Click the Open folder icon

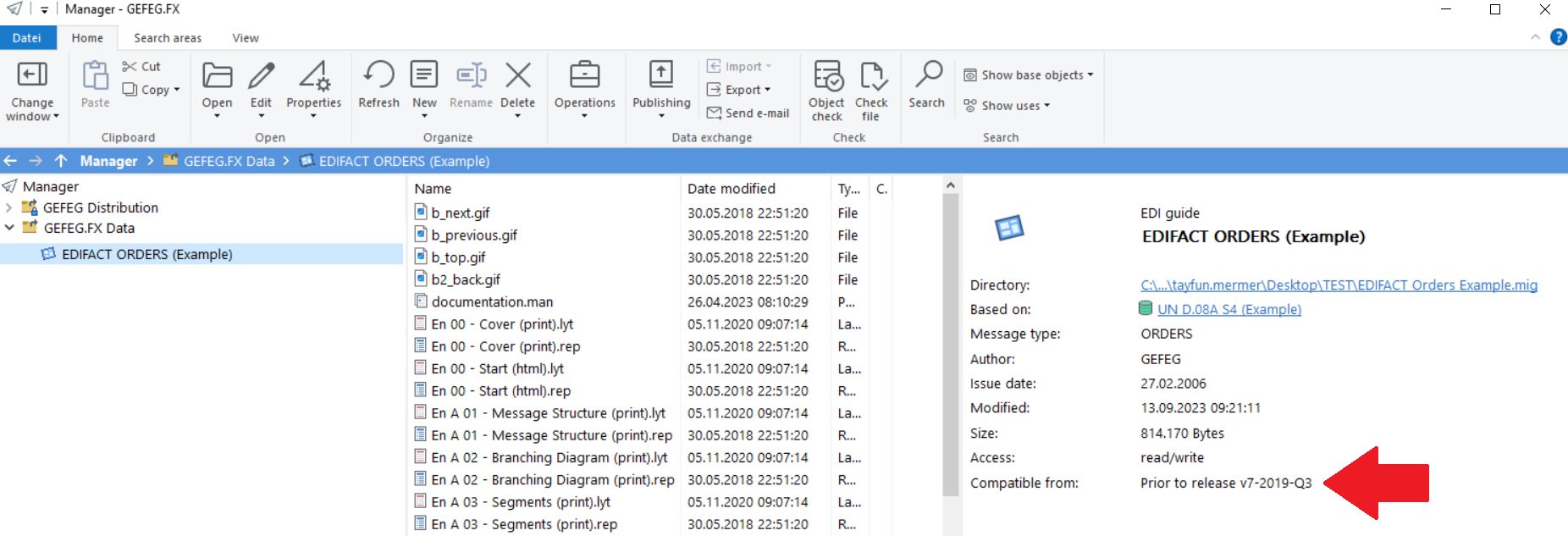point(217,75)
